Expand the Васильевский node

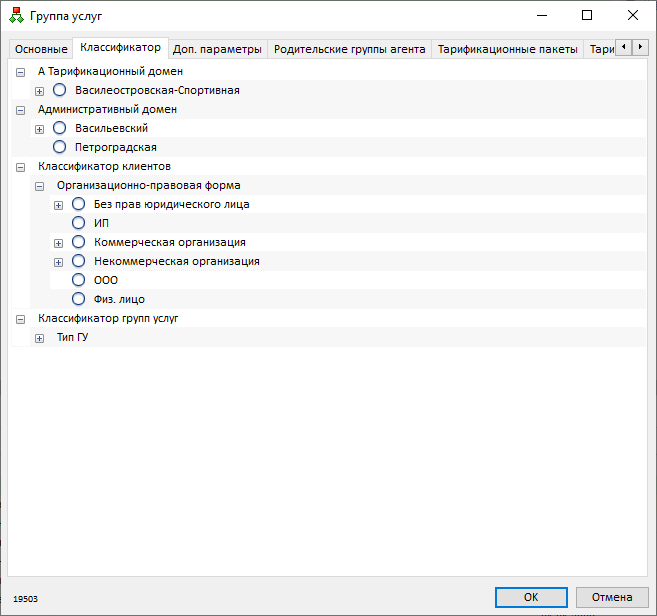39,129
